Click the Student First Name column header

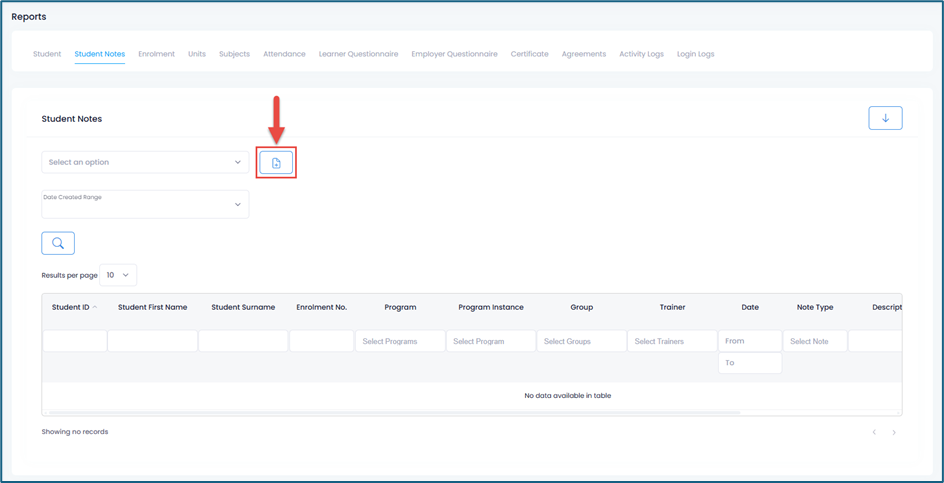(152, 307)
